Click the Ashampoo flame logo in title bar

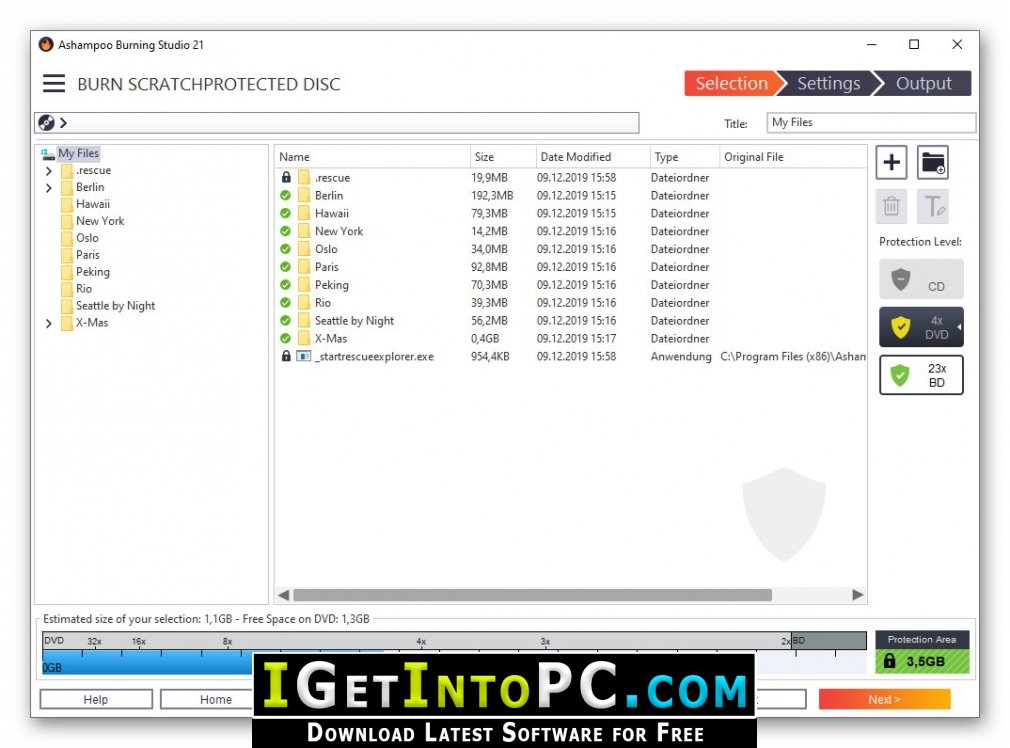[46, 44]
